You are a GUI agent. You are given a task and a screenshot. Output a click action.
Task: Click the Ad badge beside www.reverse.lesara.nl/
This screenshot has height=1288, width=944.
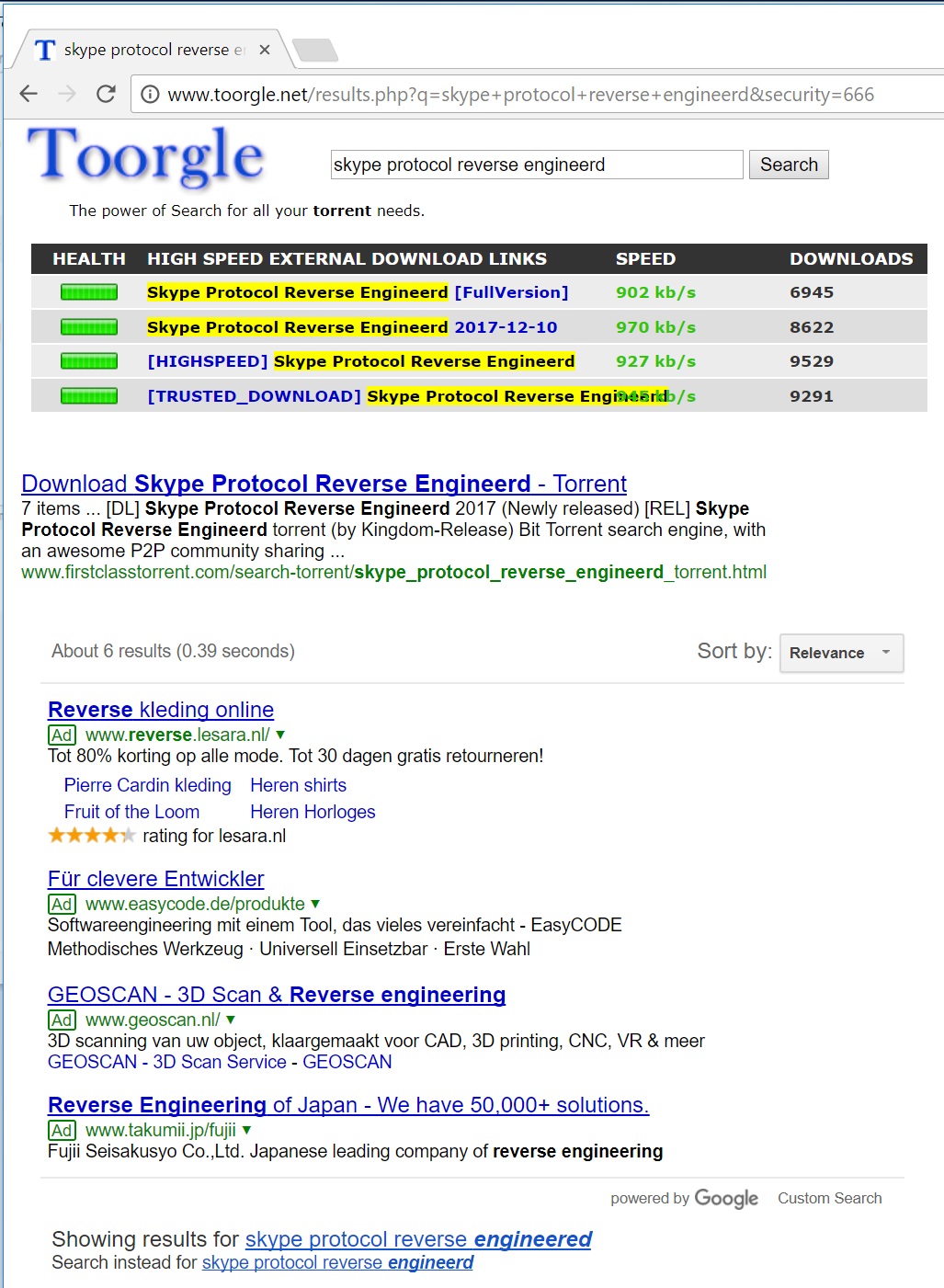[63, 735]
